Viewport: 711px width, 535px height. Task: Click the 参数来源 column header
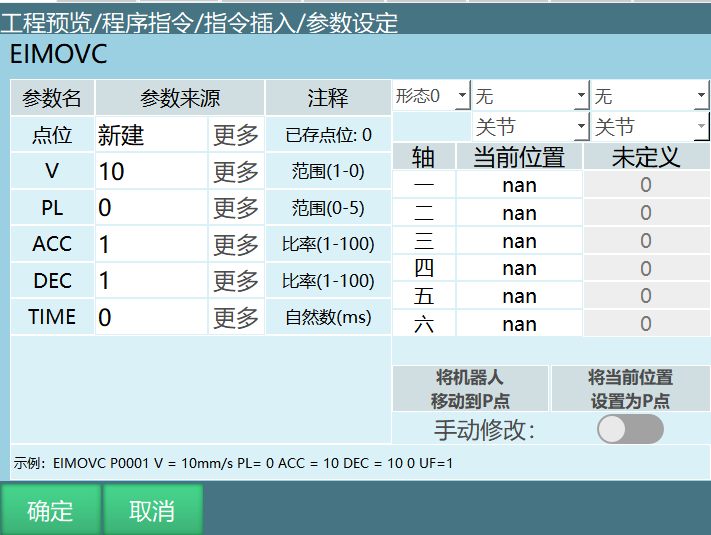click(x=180, y=97)
